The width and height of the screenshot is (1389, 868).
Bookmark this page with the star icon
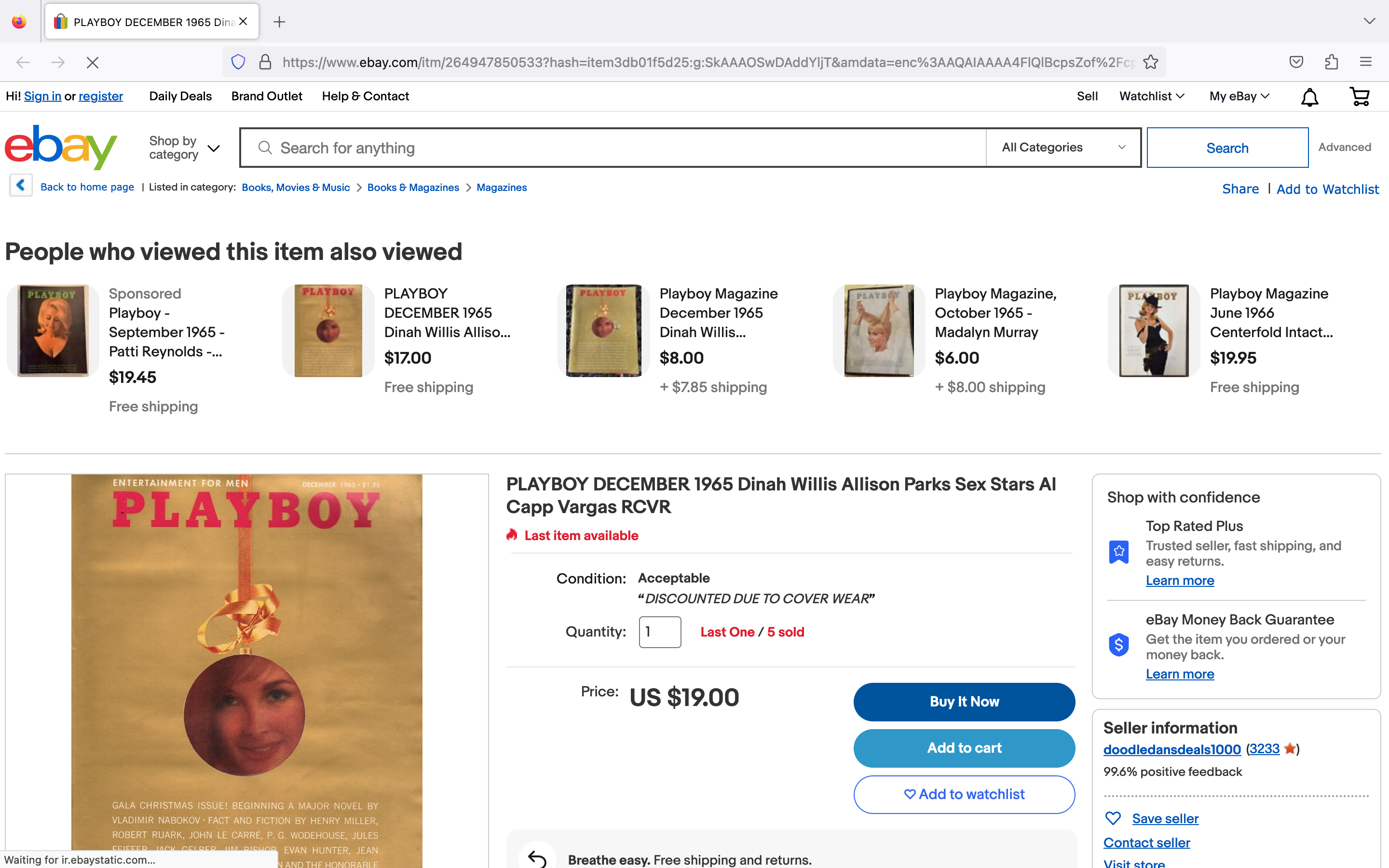[x=1150, y=62]
